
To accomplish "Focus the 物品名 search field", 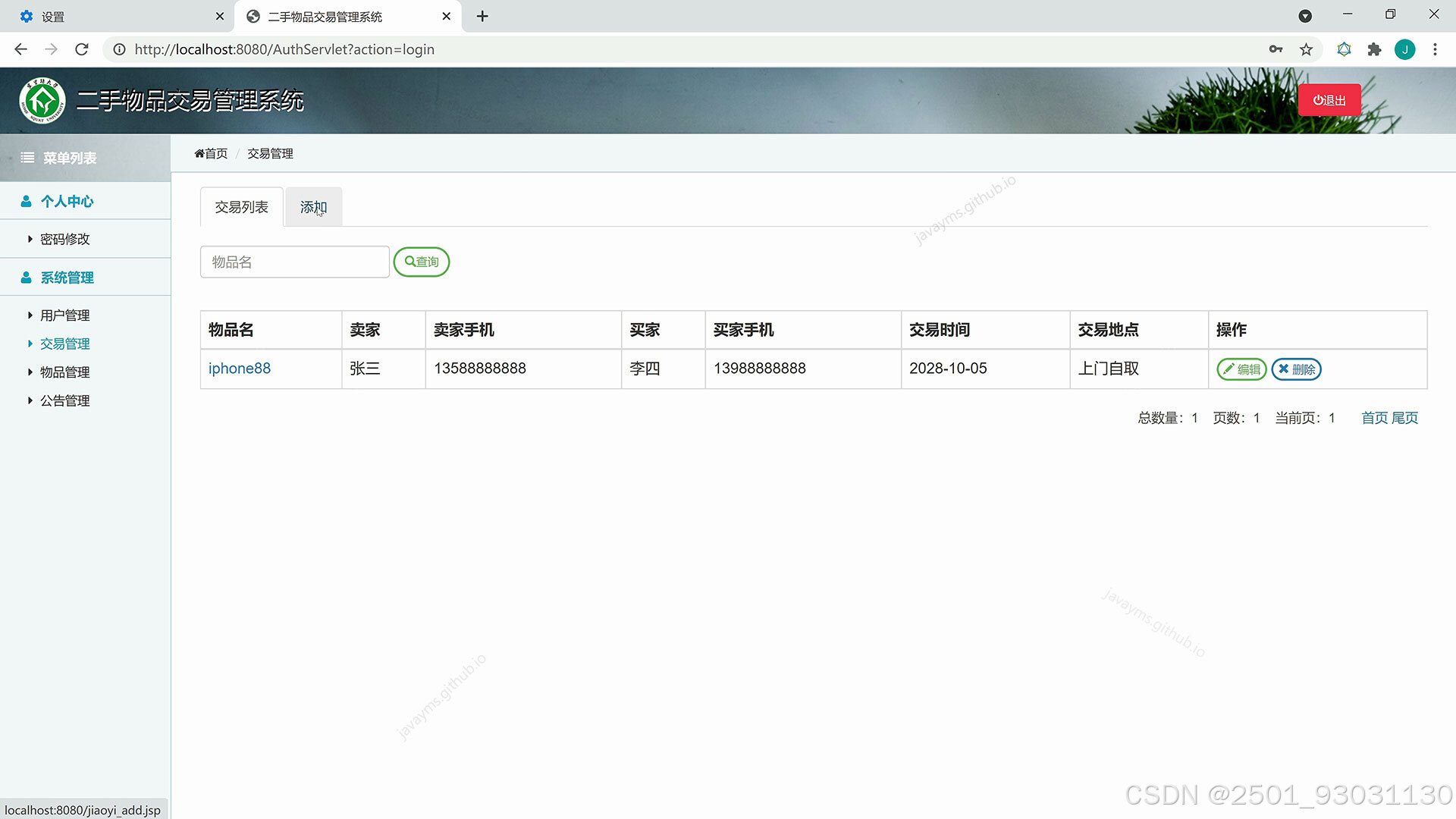I will point(295,262).
